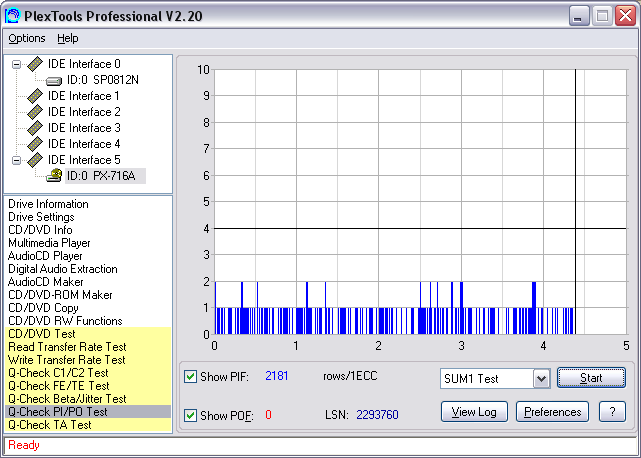
Task: Select ID:0 SP0812N drive
Action: click(x=103, y=80)
